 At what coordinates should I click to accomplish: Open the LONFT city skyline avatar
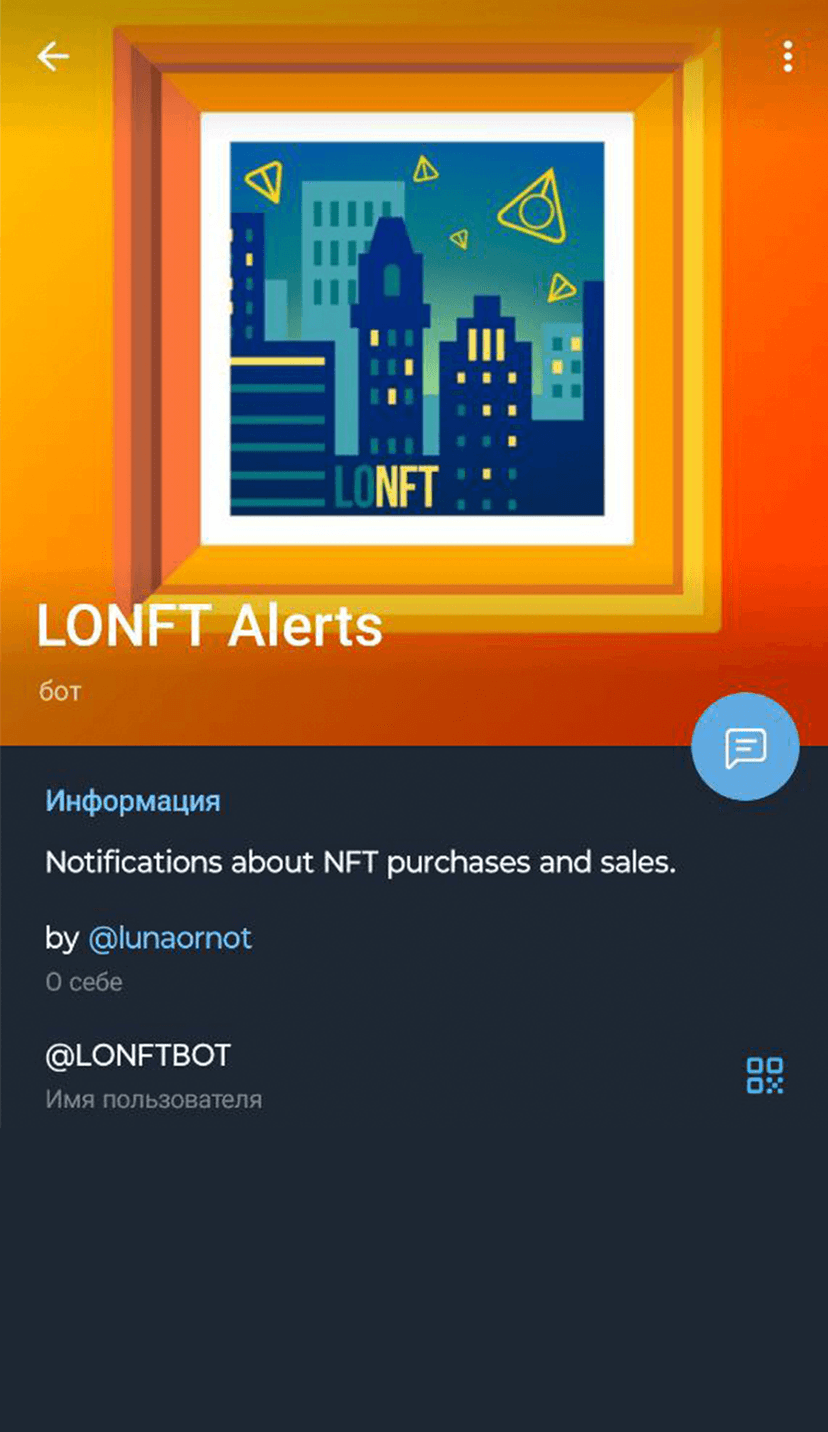pyautogui.click(x=417, y=328)
